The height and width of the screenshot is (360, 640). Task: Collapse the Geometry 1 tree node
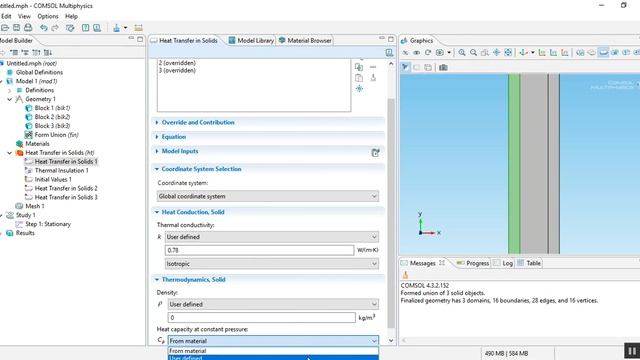(10, 99)
